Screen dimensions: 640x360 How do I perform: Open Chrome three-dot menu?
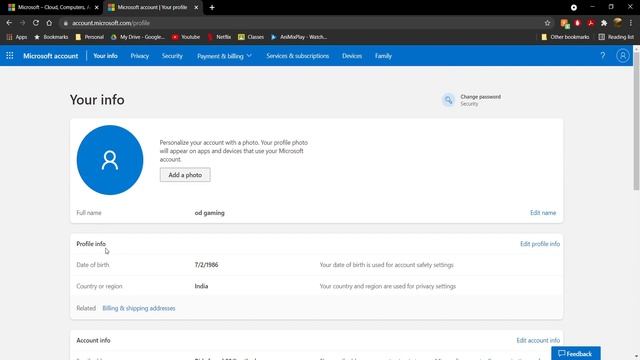[631, 23]
